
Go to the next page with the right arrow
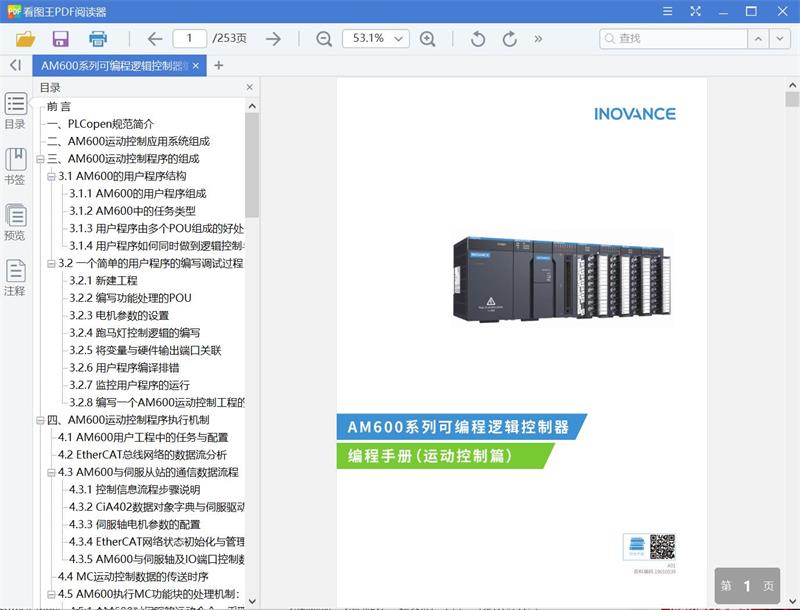pyautogui.click(x=273, y=39)
